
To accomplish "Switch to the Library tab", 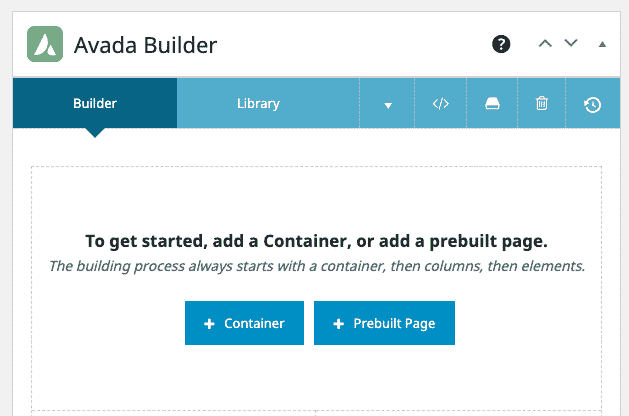I will [258, 103].
